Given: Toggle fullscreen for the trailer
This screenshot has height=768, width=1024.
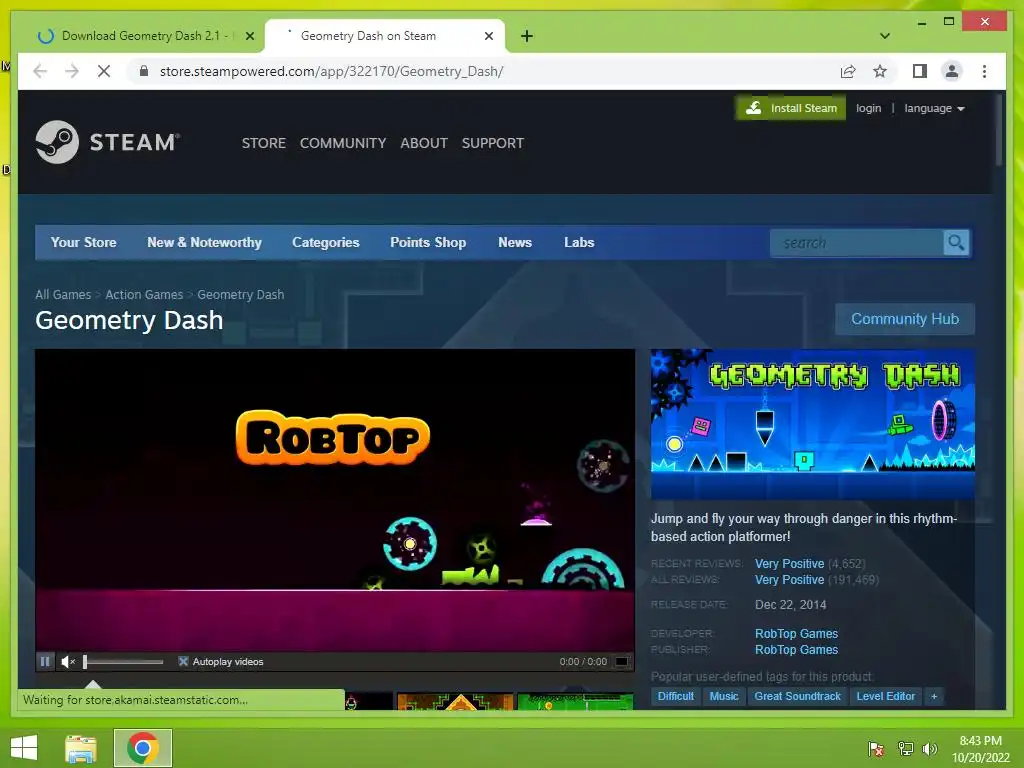Looking at the screenshot, I should tap(622, 662).
